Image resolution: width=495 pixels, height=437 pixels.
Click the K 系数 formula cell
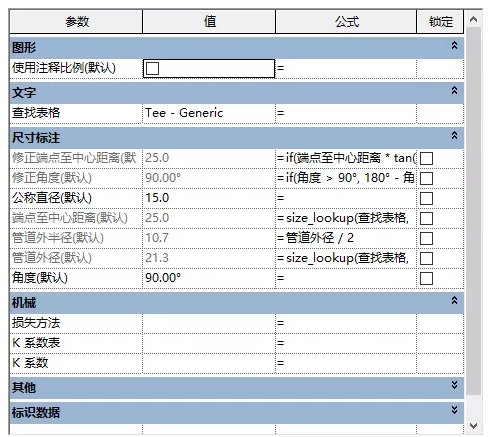click(x=346, y=363)
